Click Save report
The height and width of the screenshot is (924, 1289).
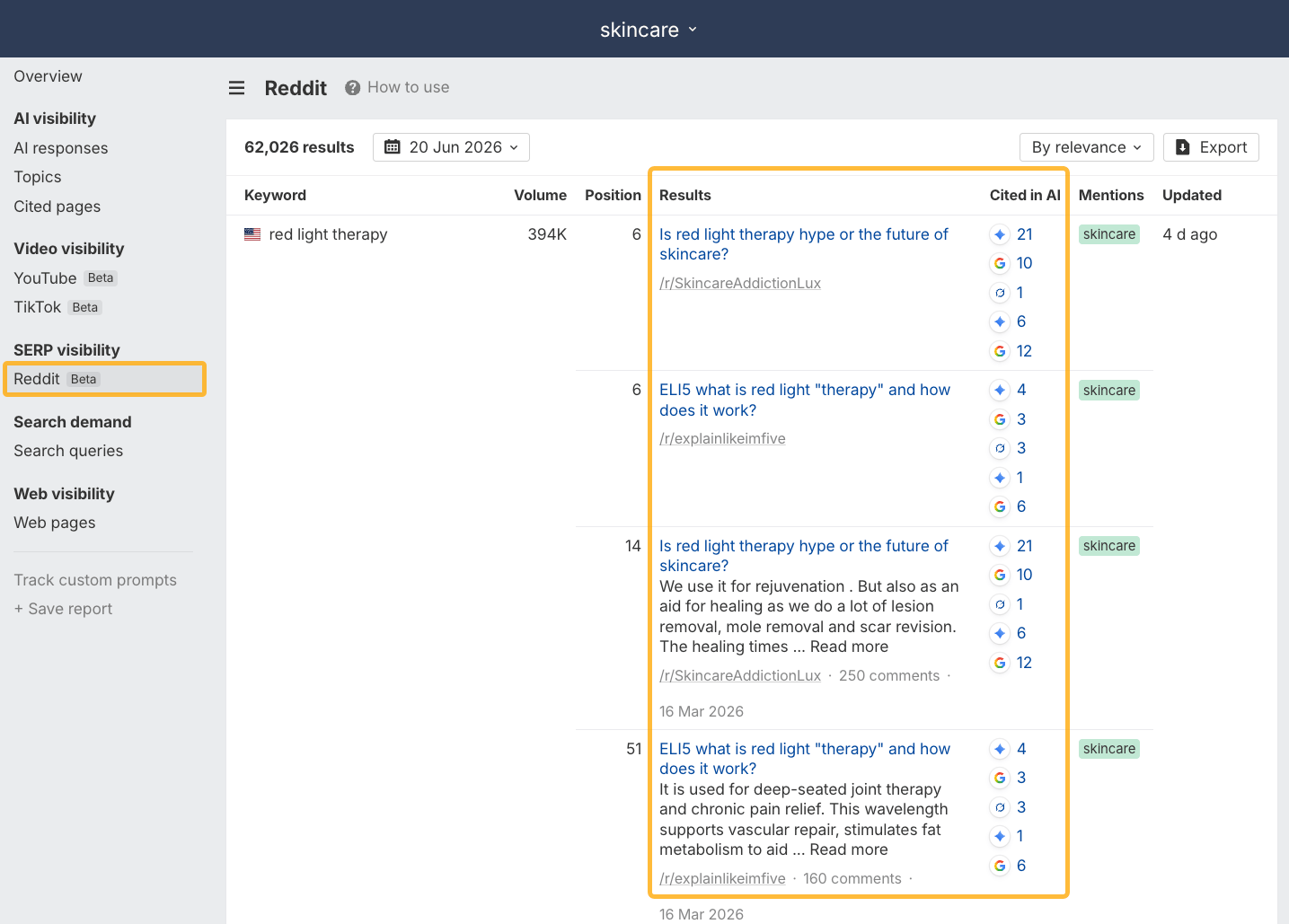point(63,609)
